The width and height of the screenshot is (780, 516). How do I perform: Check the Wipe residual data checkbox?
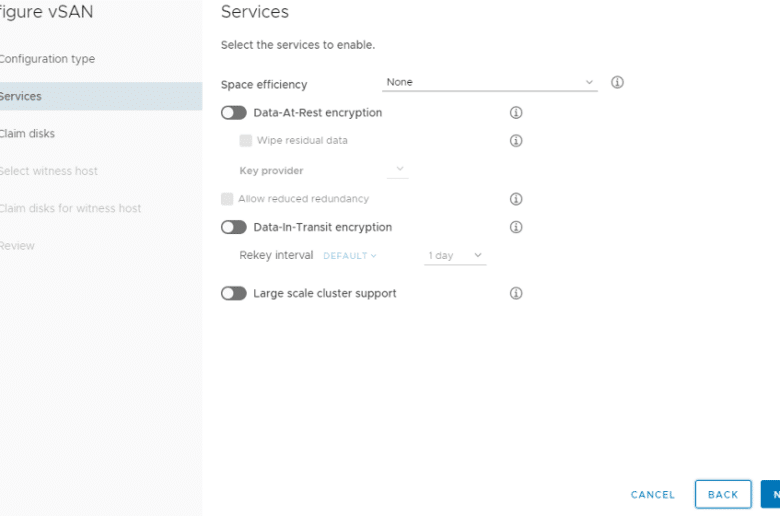[x=246, y=140]
